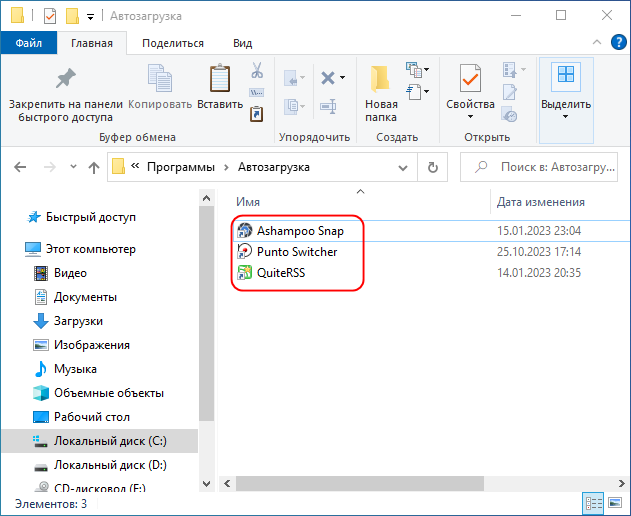Click the Копировать copy icon

[160, 78]
